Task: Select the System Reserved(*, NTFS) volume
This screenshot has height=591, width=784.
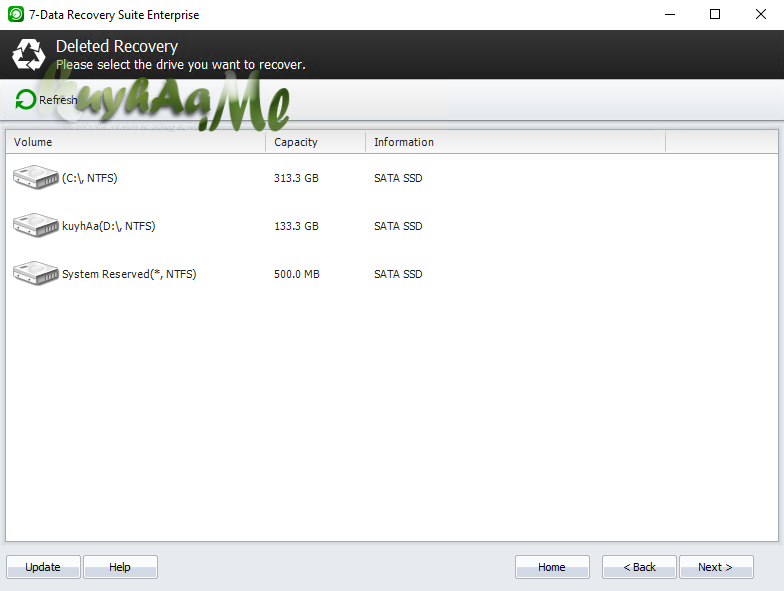Action: click(x=392, y=274)
